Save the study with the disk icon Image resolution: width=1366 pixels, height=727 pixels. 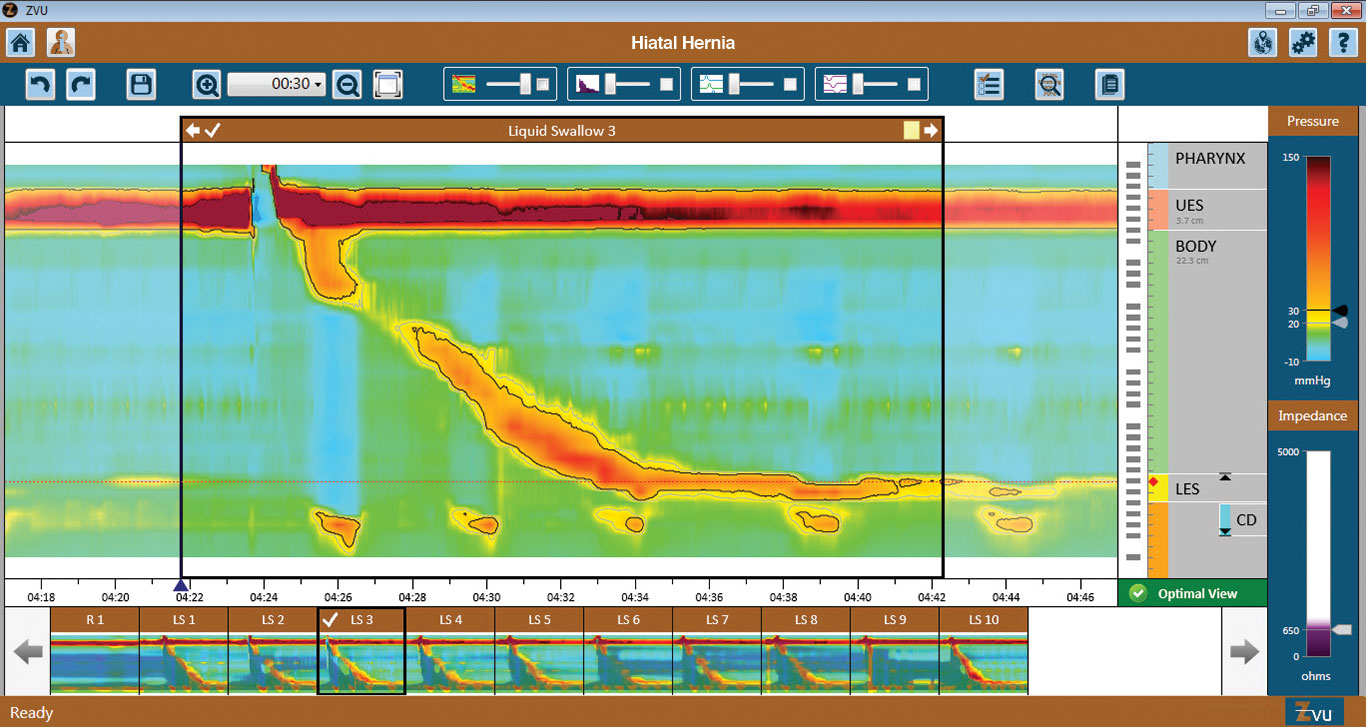(x=141, y=84)
